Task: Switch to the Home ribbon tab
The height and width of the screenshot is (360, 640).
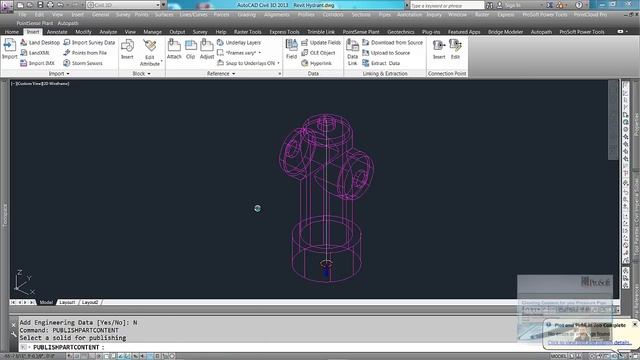Action: pos(12,32)
